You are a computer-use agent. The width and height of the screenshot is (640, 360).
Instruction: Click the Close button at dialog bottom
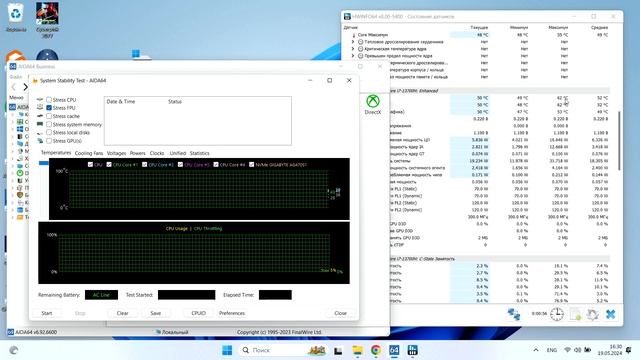(x=340, y=313)
